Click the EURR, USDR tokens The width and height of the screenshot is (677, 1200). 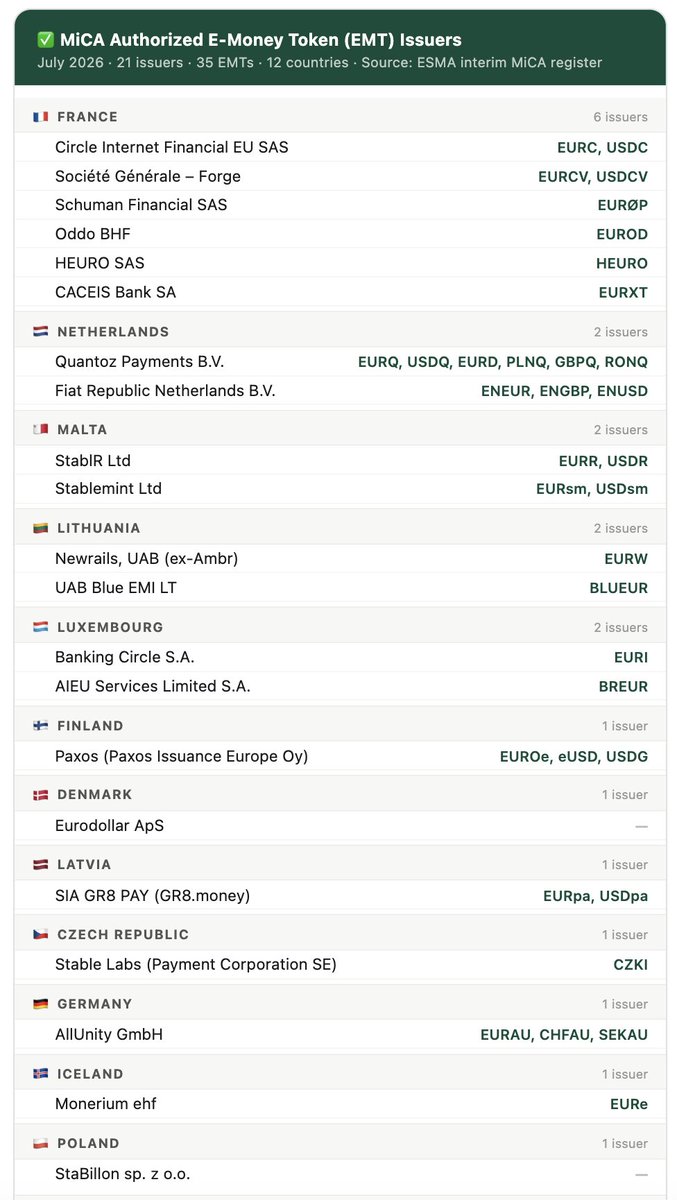pyautogui.click(x=603, y=461)
